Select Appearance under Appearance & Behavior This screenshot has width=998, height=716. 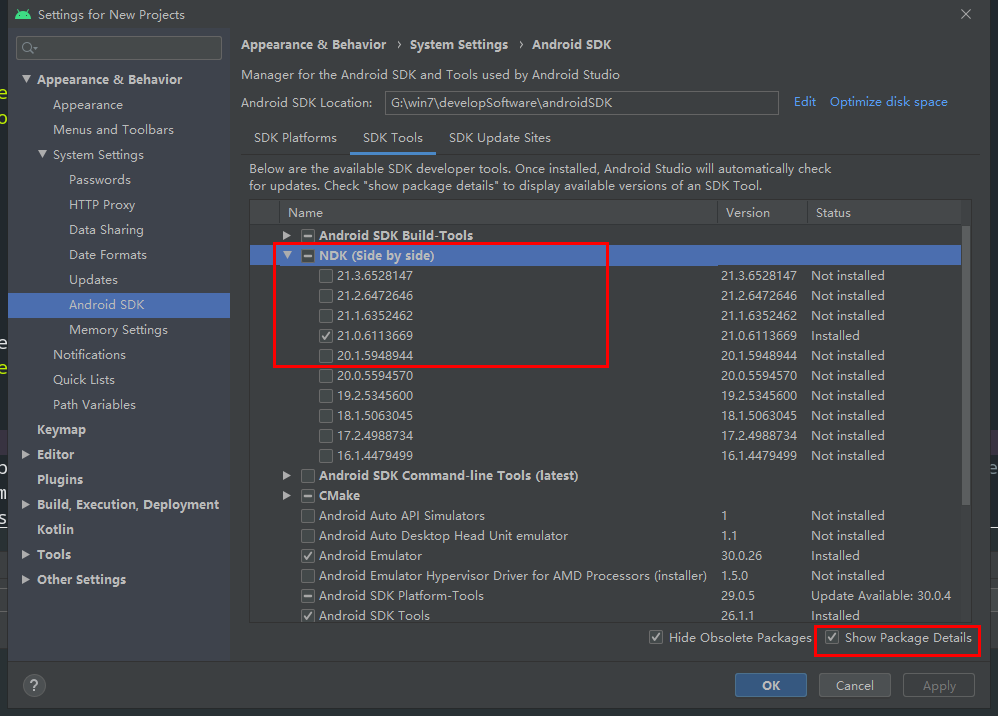[x=86, y=104]
